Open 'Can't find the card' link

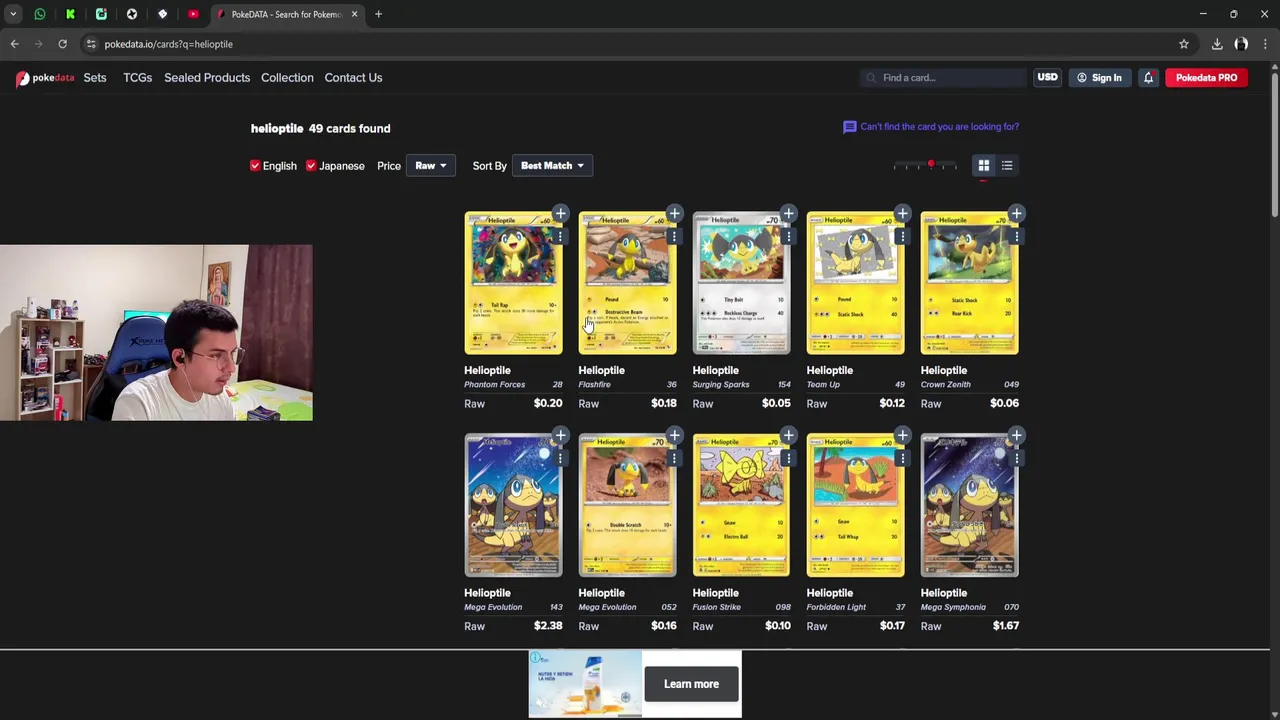click(931, 127)
